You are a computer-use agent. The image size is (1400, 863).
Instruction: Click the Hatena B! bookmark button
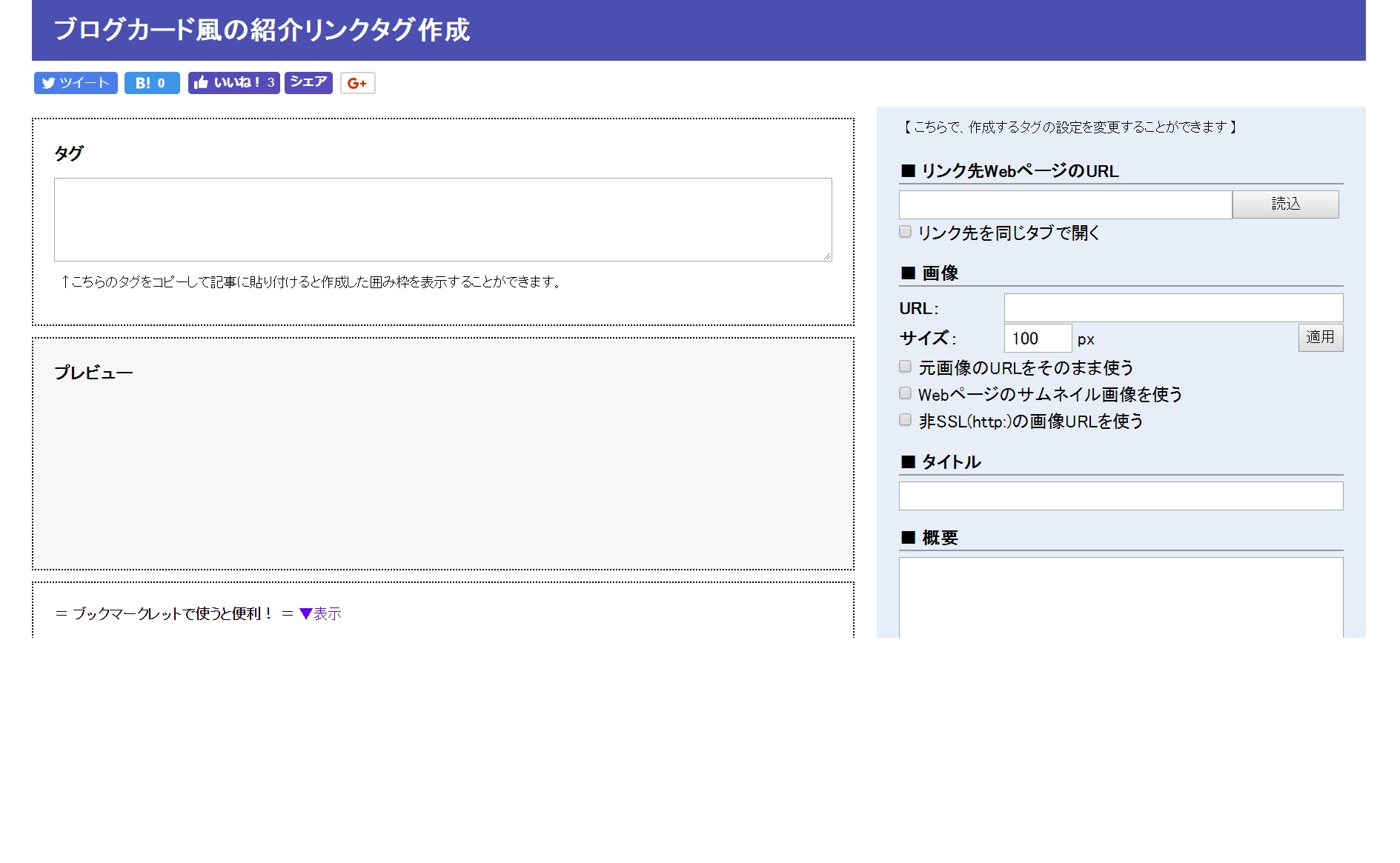coord(152,83)
